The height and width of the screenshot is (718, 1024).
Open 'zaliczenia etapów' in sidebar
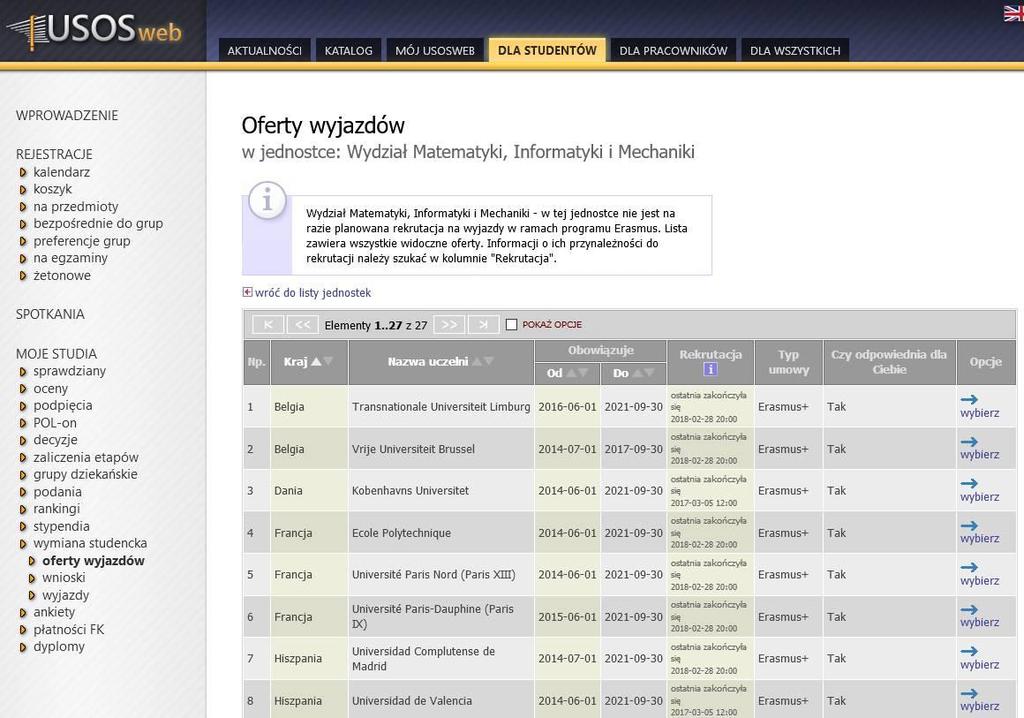pos(86,457)
